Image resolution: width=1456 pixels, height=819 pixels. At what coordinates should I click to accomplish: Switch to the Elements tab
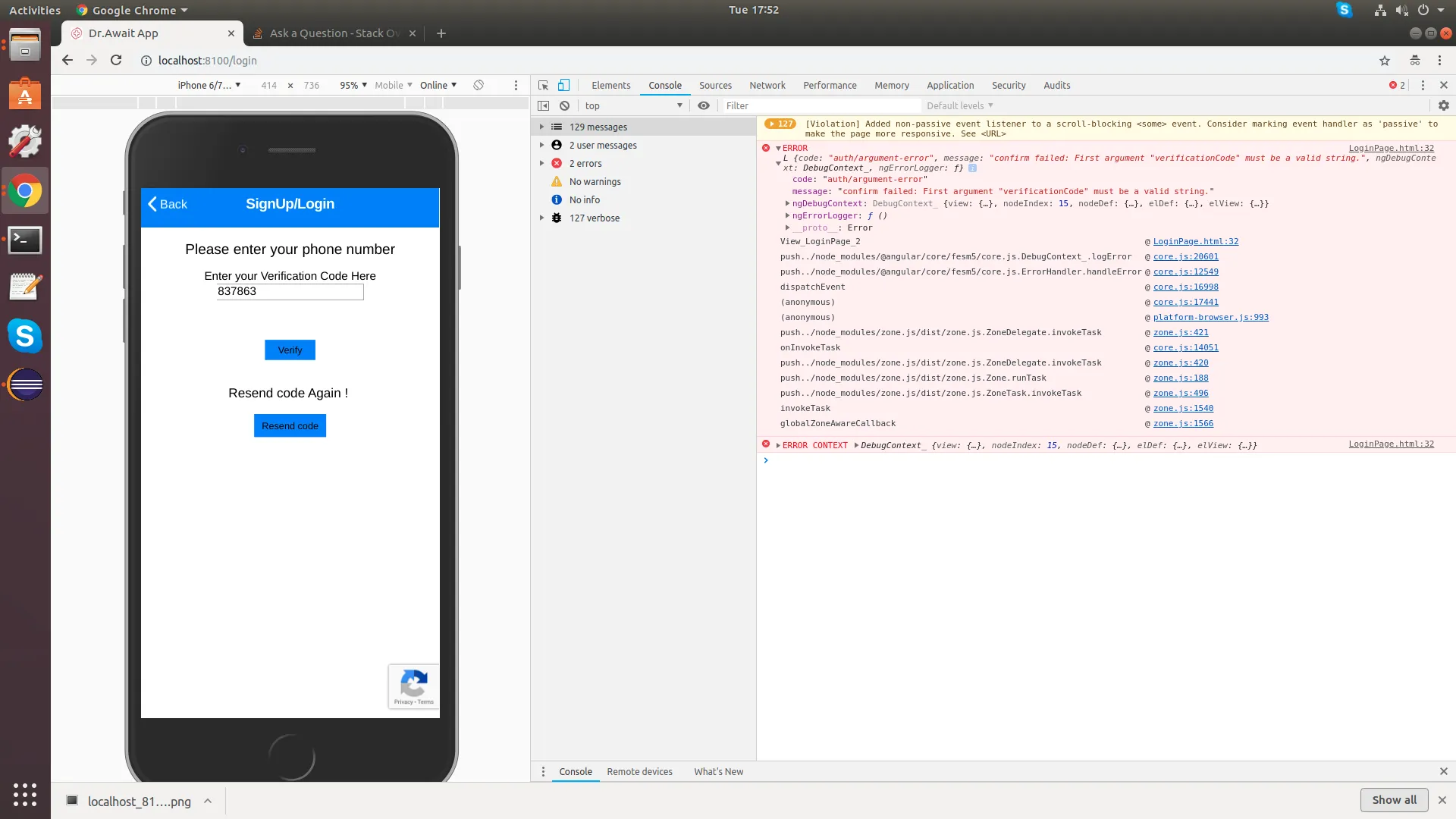(x=610, y=86)
